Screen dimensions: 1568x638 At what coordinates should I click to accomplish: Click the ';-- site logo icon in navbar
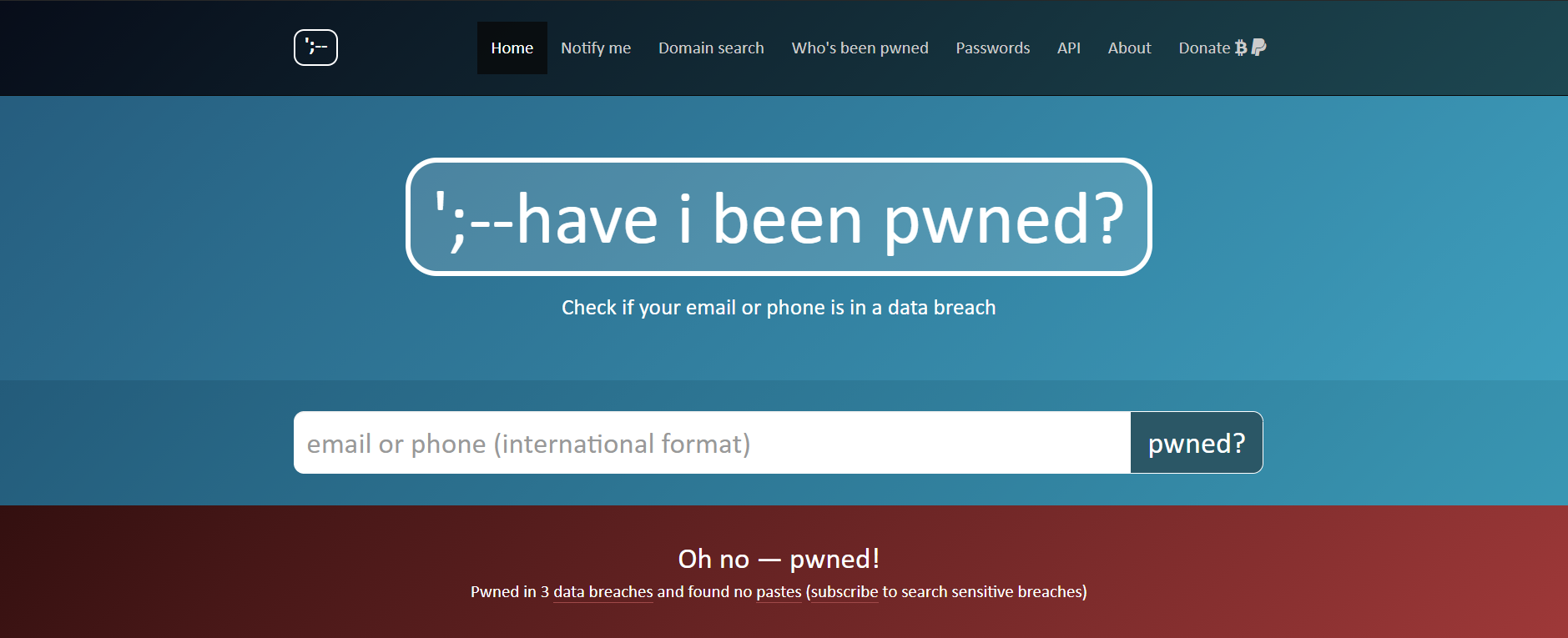(315, 48)
